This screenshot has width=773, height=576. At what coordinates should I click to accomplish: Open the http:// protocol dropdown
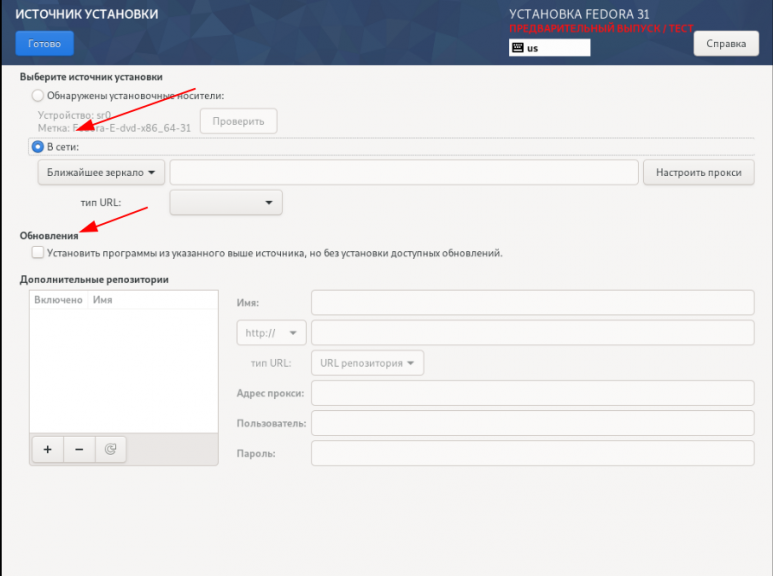271,333
